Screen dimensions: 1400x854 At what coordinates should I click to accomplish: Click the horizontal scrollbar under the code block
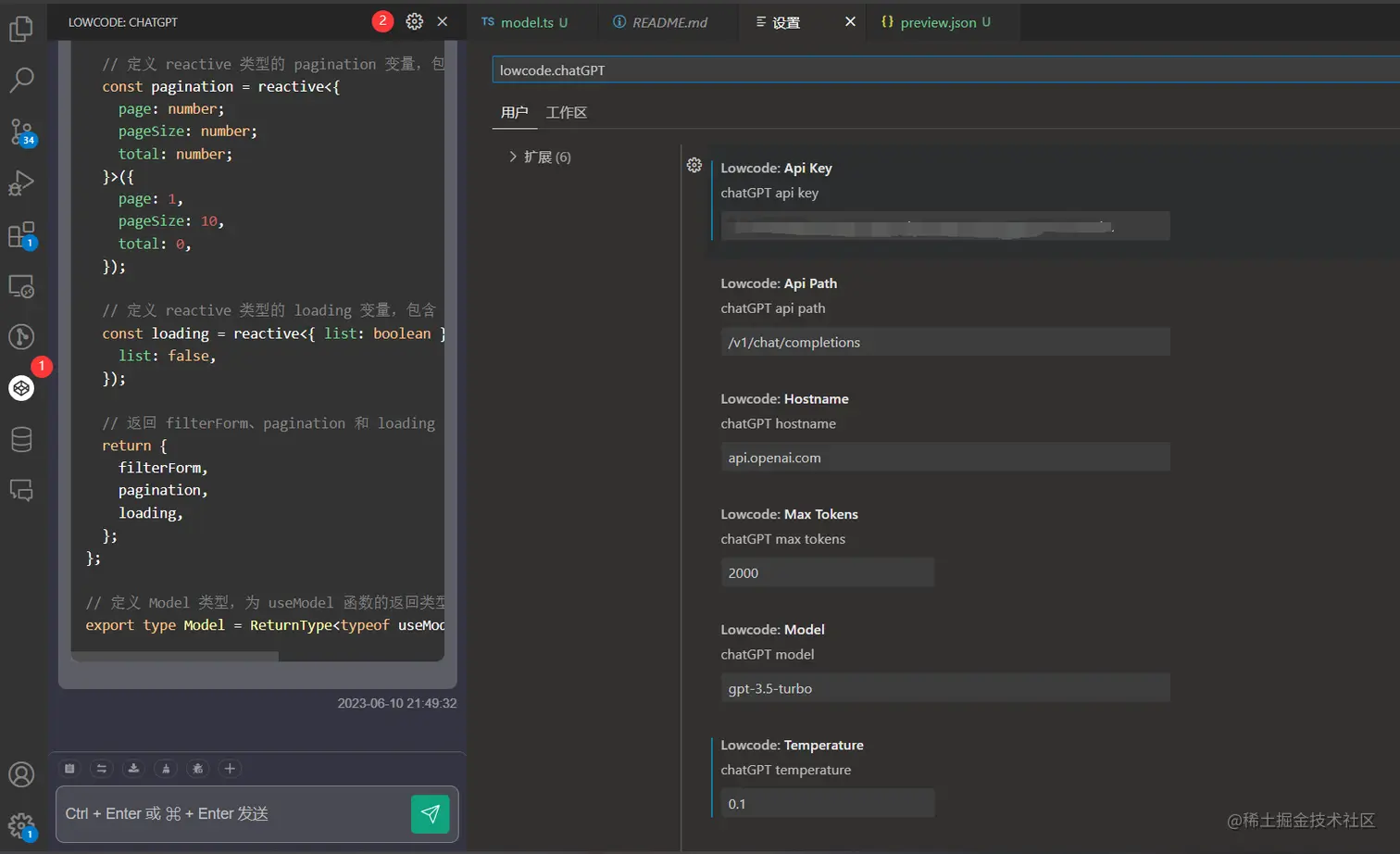point(175,657)
